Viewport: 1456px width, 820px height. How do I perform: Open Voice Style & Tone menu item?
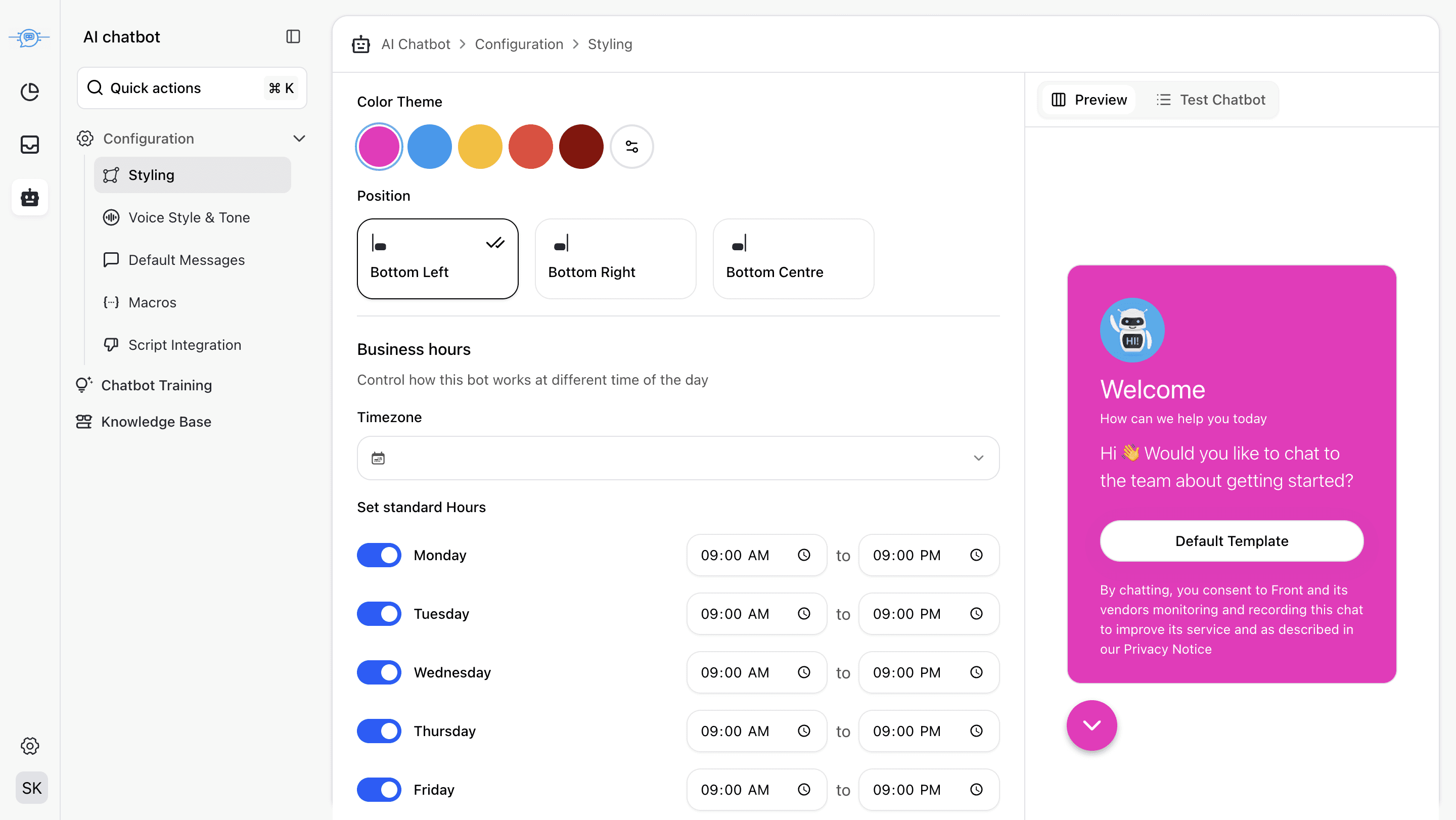pyautogui.click(x=189, y=217)
